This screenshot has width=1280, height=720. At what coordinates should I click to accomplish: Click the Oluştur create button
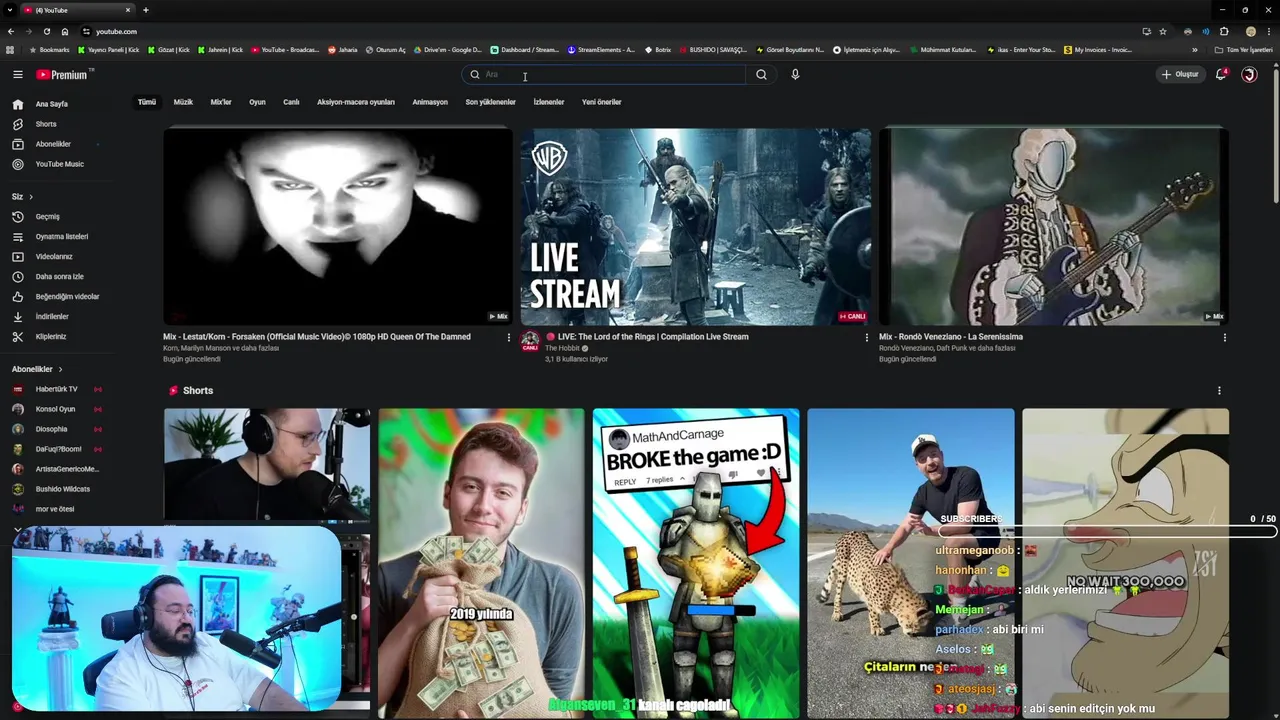pos(1180,74)
